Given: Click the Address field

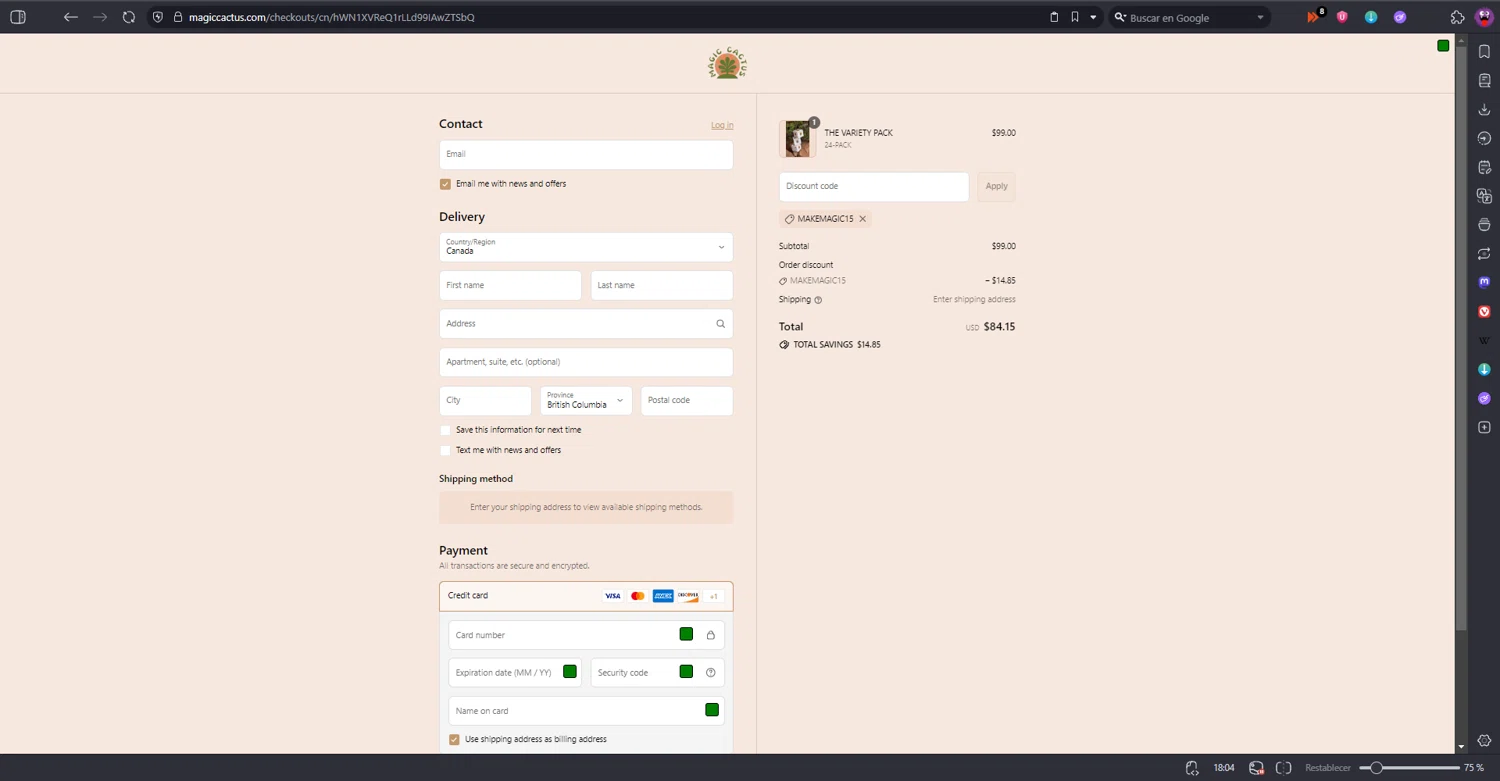Looking at the screenshot, I should click(586, 324).
